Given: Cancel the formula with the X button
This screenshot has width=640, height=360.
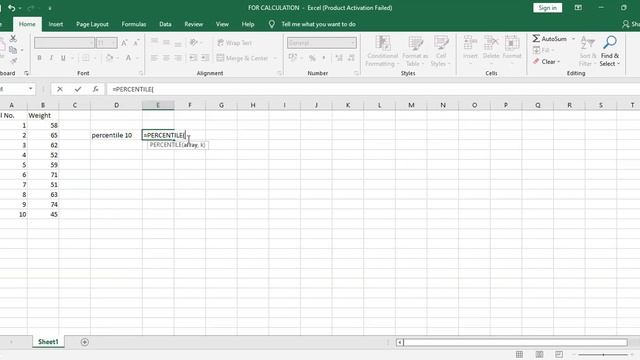Looking at the screenshot, I should coord(60,89).
